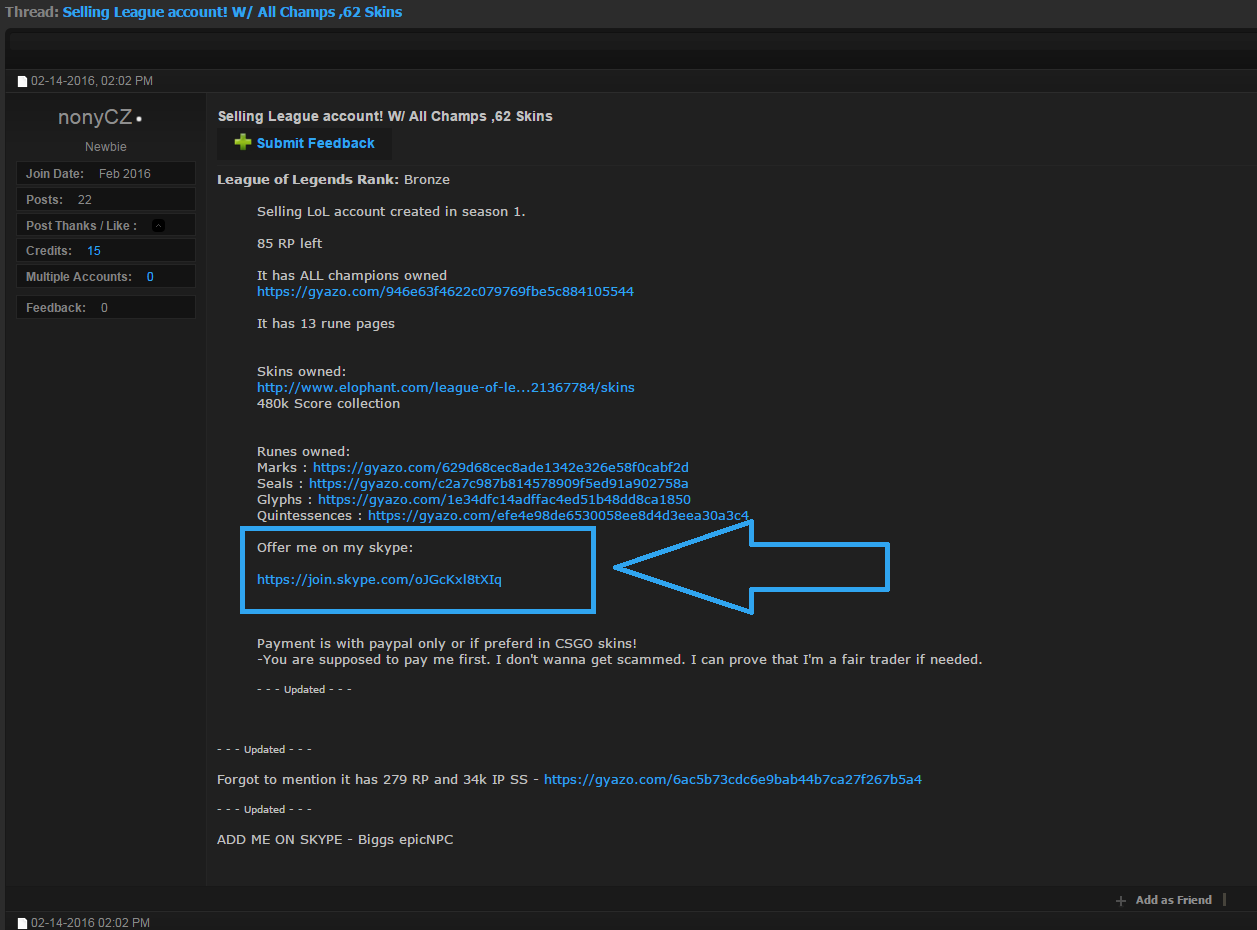Screen dimensions: 1257x930
Task: Click post heading 'Selling League account! W/ All Champs ,62 Skins'
Action: click(x=385, y=116)
